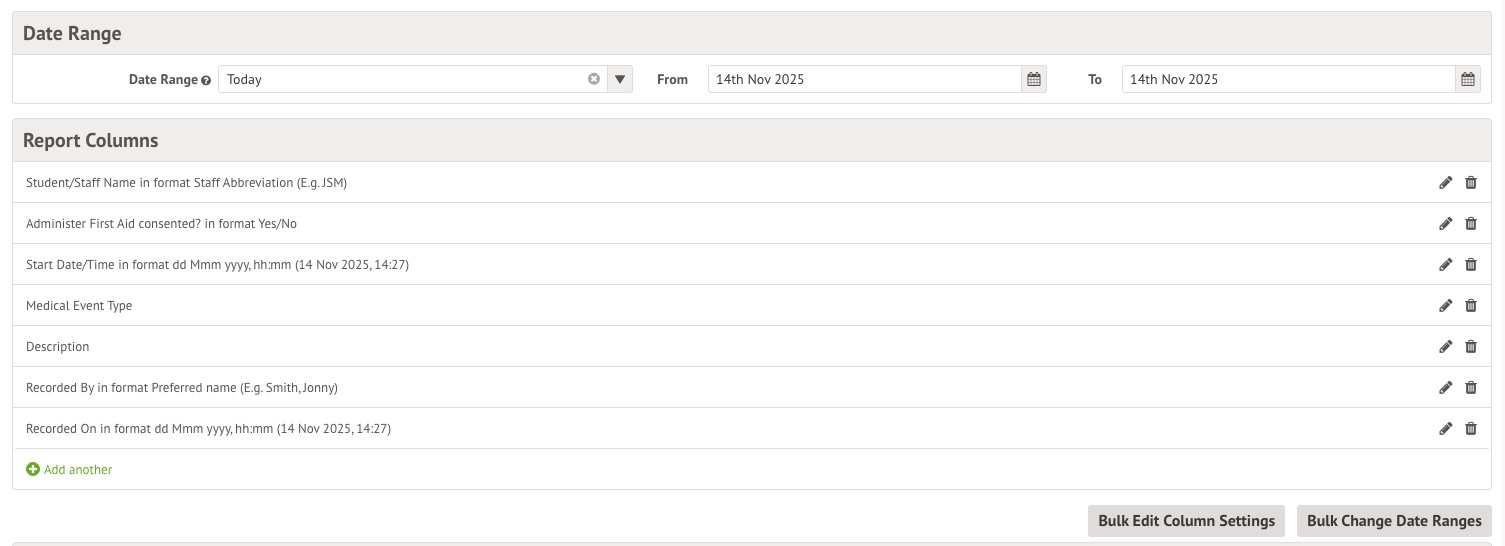Delete the Start Date/Time column
This screenshot has height=546, width=1505.
1470,265
